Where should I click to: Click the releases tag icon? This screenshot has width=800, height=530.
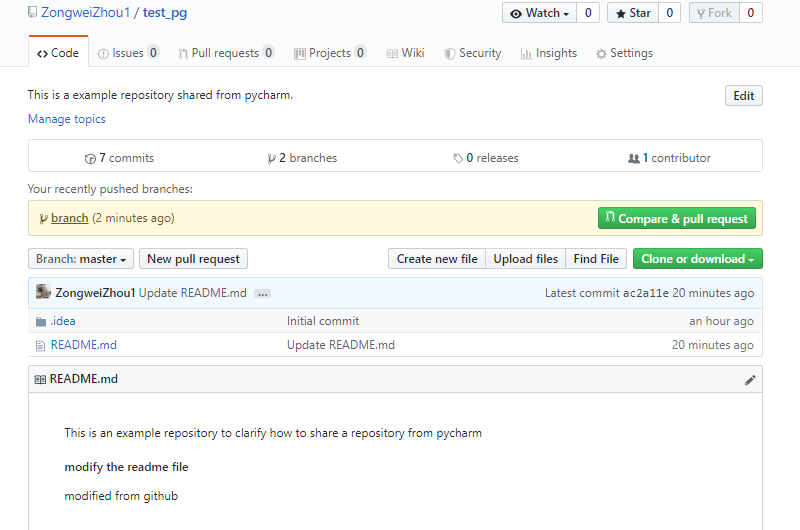click(458, 159)
